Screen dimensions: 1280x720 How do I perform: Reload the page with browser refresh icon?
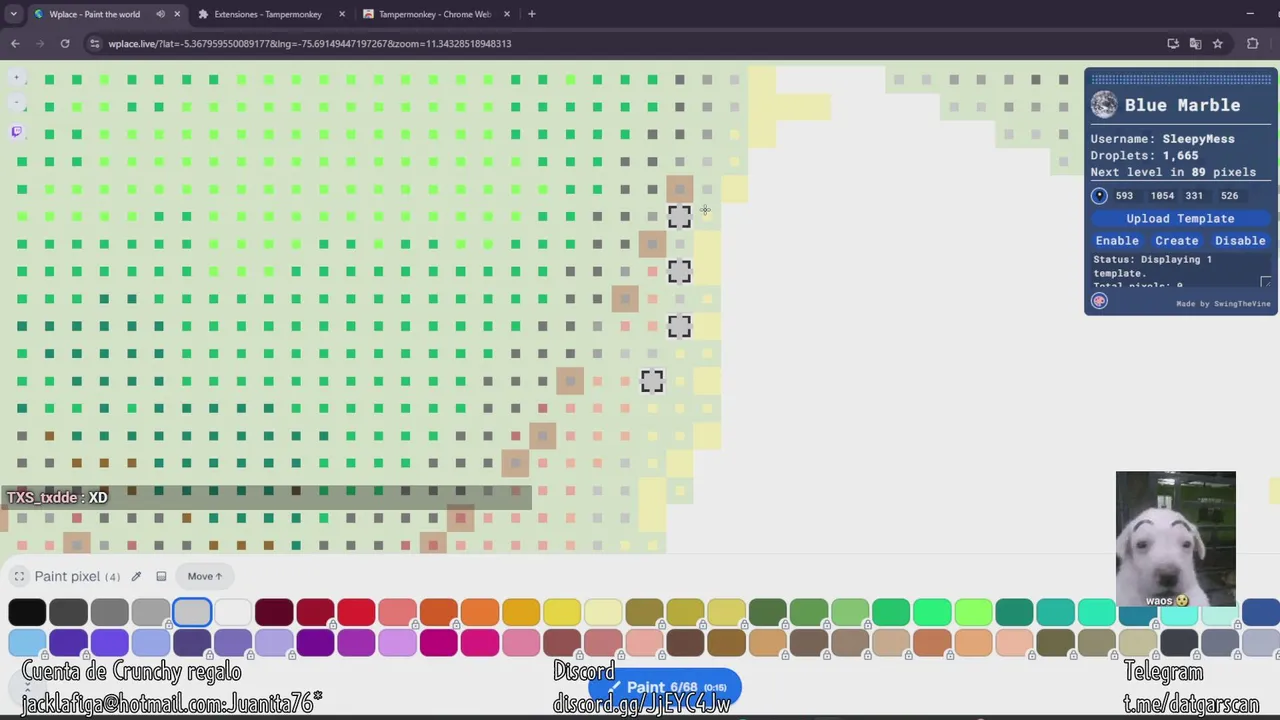[65, 43]
